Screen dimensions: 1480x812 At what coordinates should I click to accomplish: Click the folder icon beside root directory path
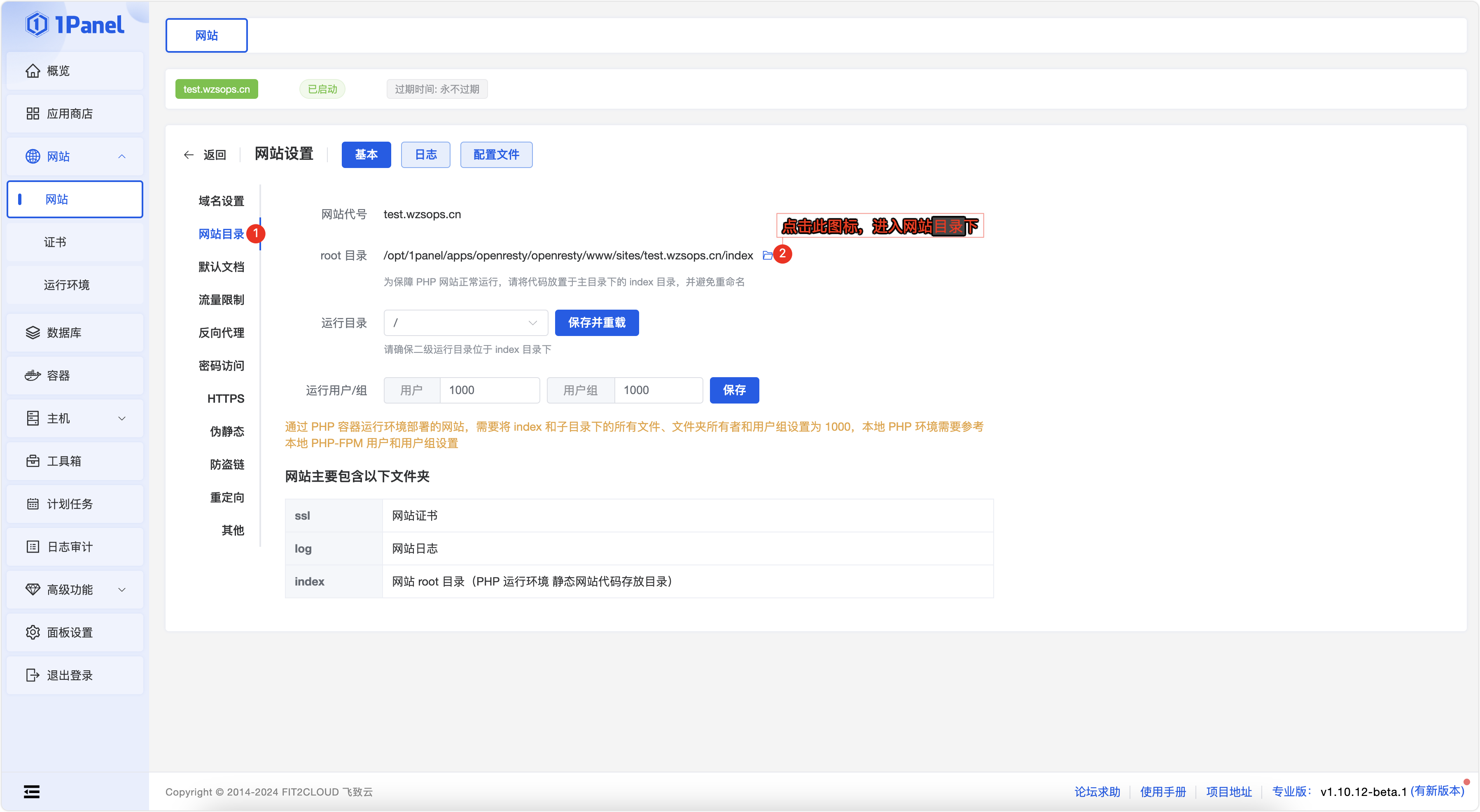click(x=767, y=255)
